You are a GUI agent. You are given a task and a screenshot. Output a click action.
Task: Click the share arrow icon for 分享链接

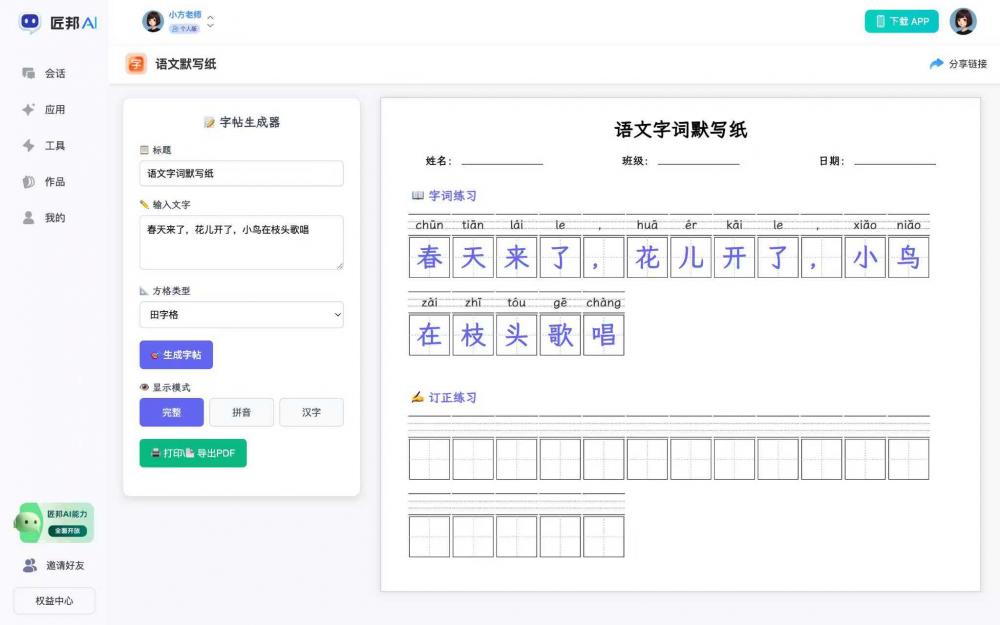click(936, 64)
